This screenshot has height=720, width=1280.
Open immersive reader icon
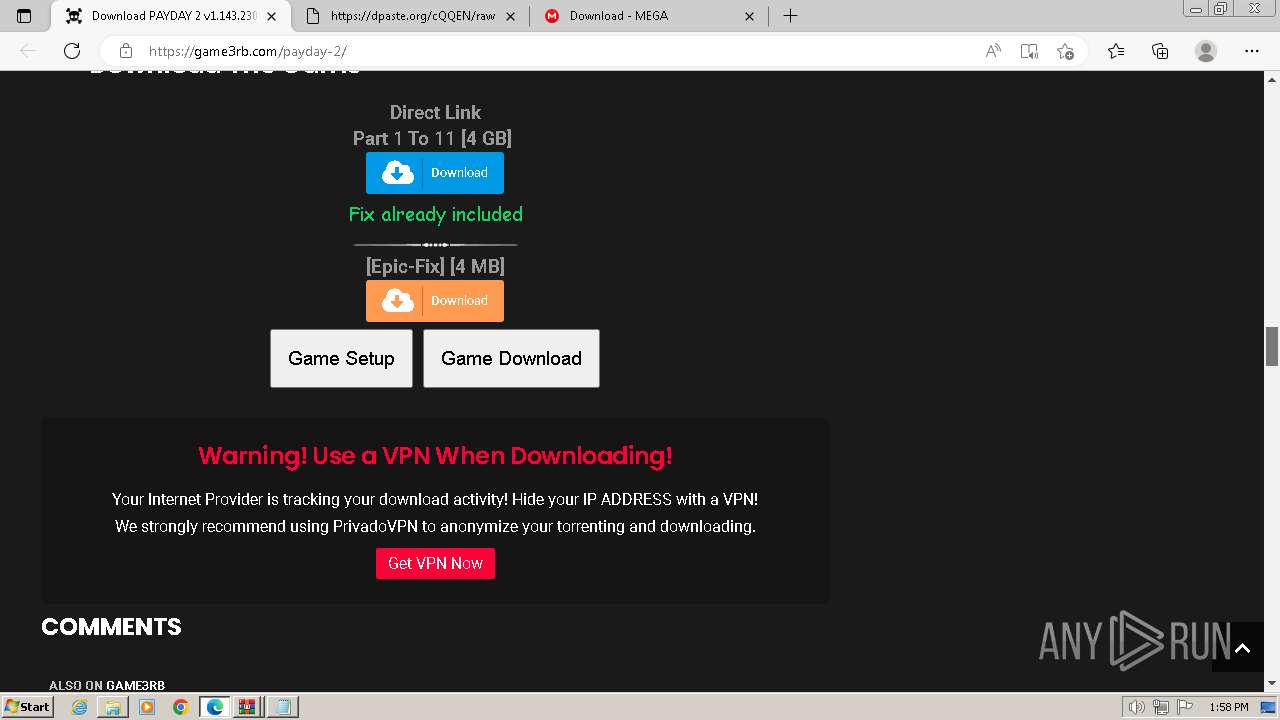click(x=1029, y=51)
